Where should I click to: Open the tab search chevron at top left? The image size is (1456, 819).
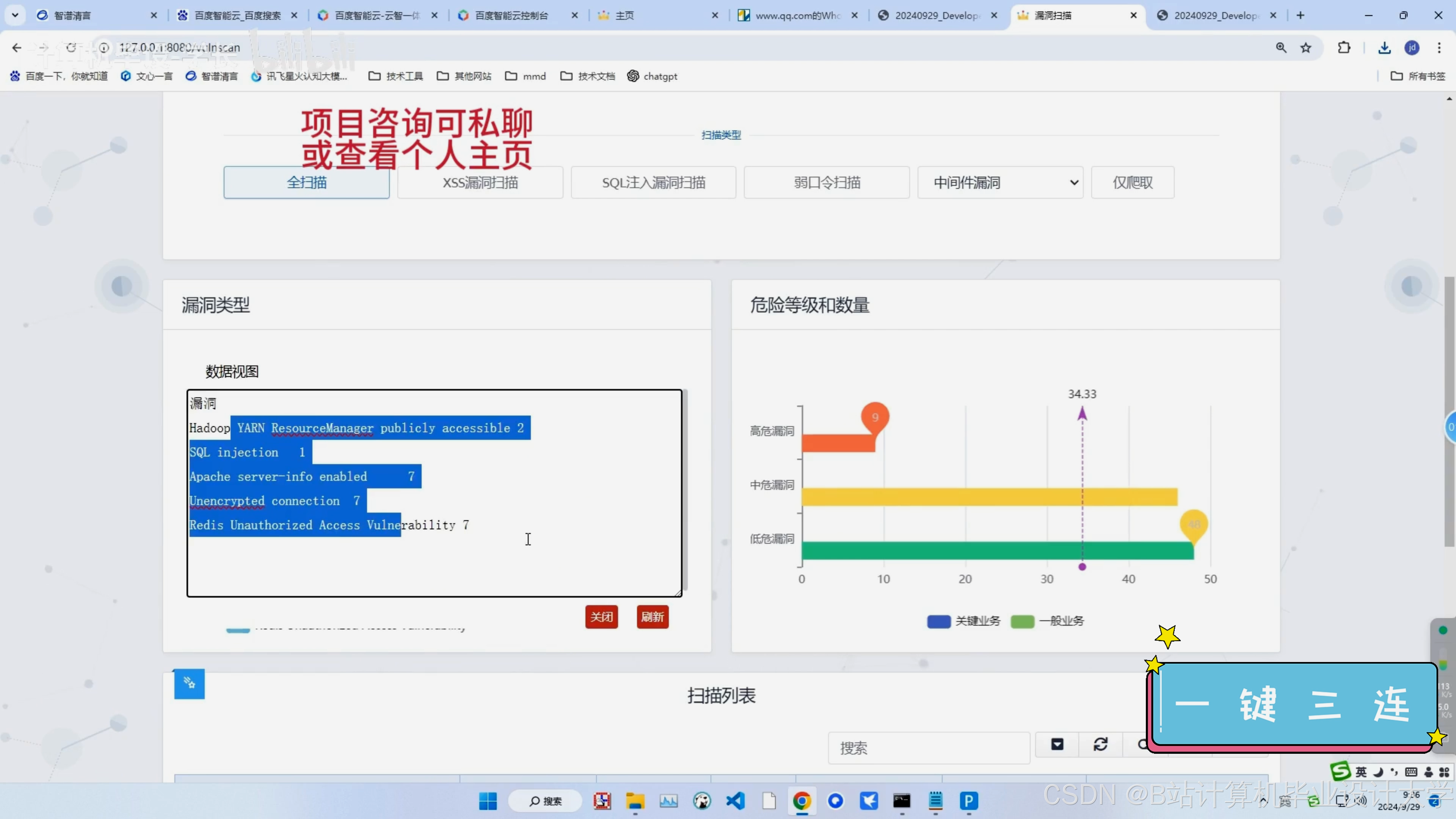pos(15,15)
